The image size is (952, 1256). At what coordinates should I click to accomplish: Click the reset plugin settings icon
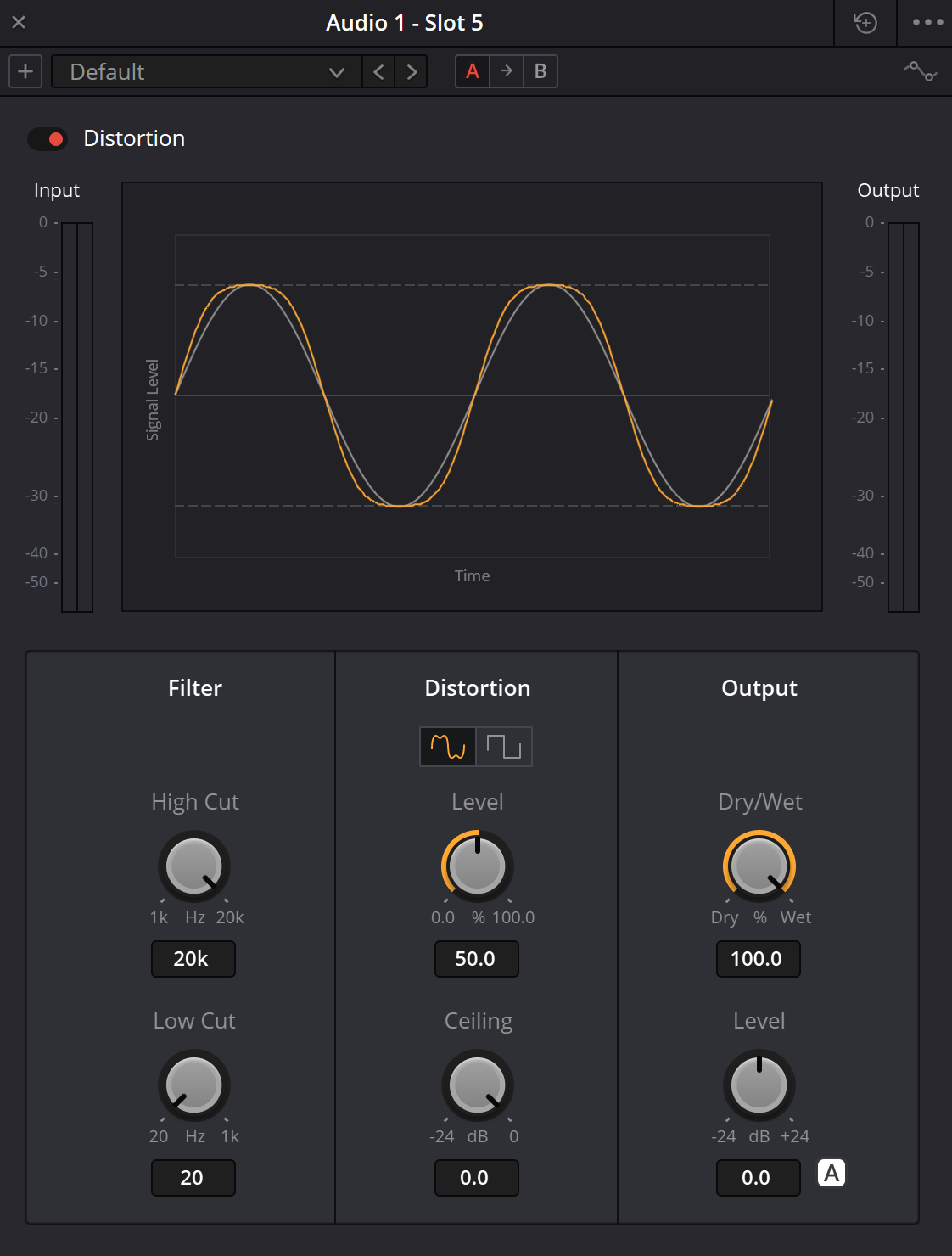pos(865,23)
